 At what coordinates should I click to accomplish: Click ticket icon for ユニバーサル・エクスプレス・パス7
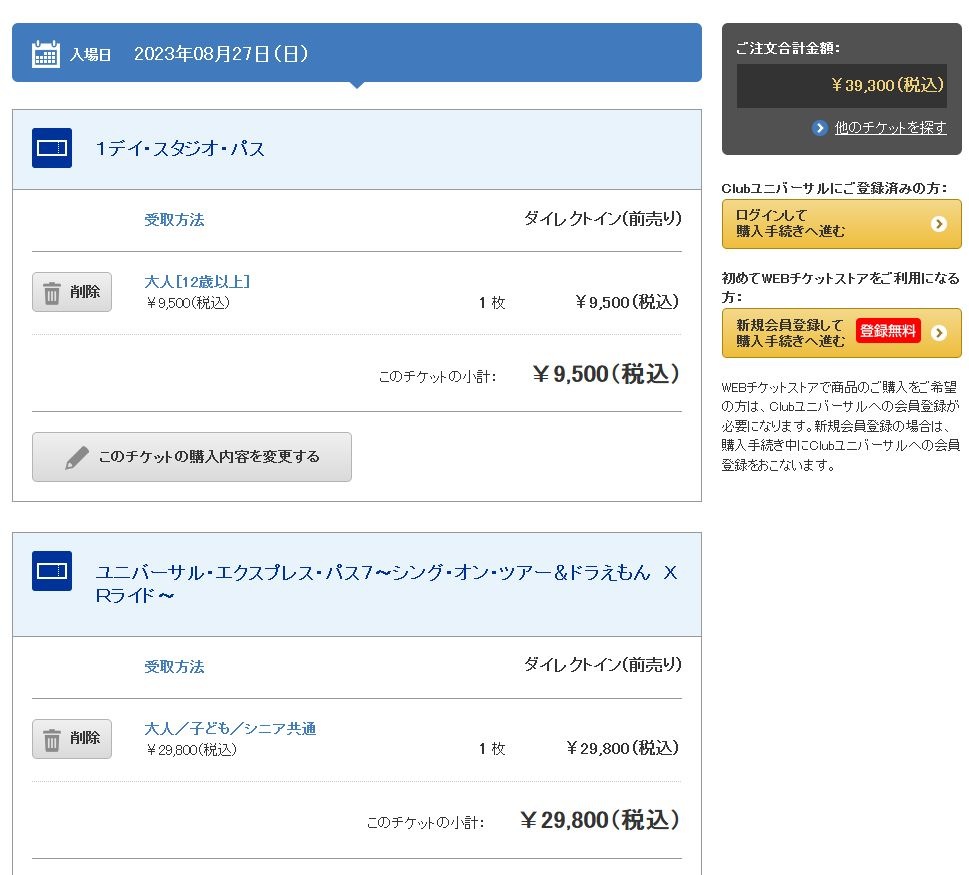(x=52, y=571)
